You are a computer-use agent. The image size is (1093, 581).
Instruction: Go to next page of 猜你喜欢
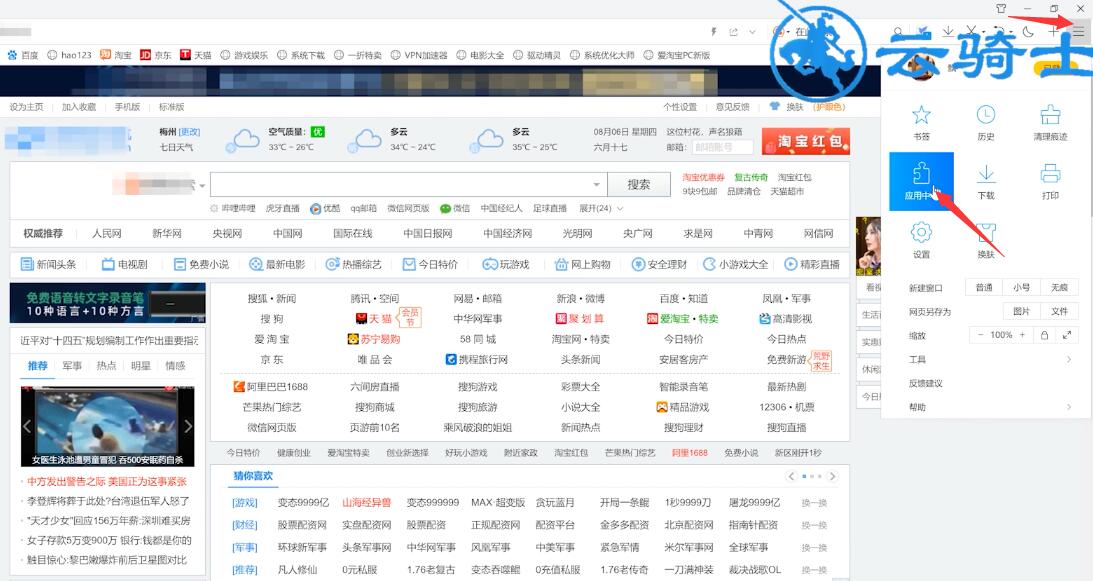(x=832, y=476)
